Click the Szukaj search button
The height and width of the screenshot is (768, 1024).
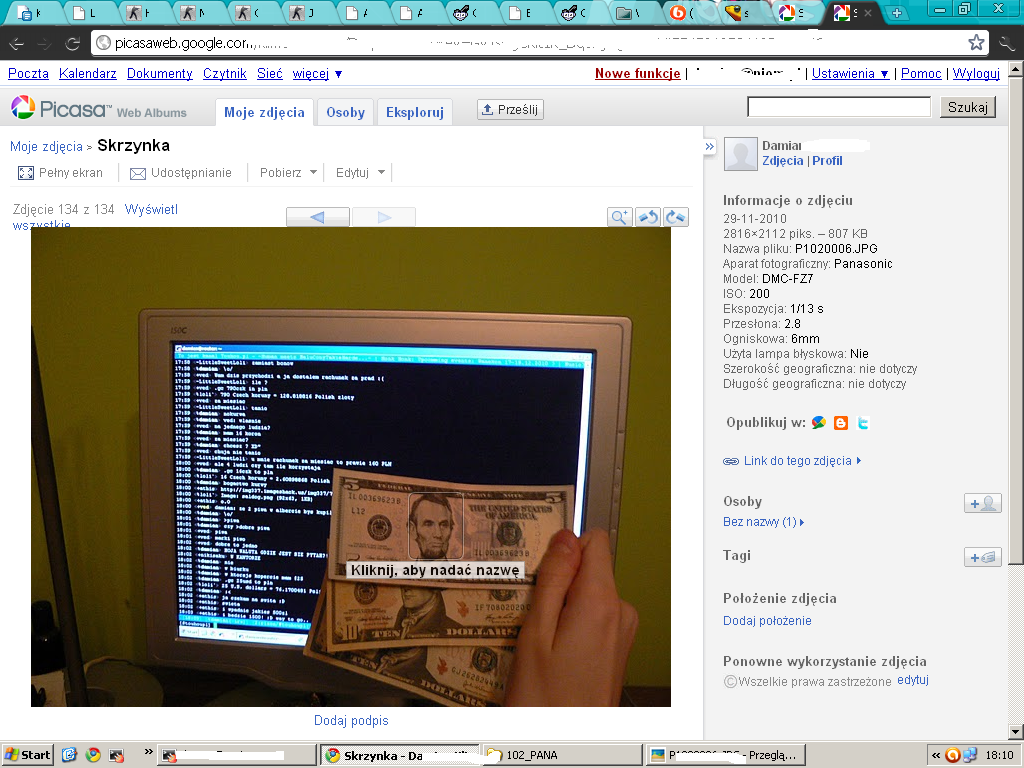(968, 107)
